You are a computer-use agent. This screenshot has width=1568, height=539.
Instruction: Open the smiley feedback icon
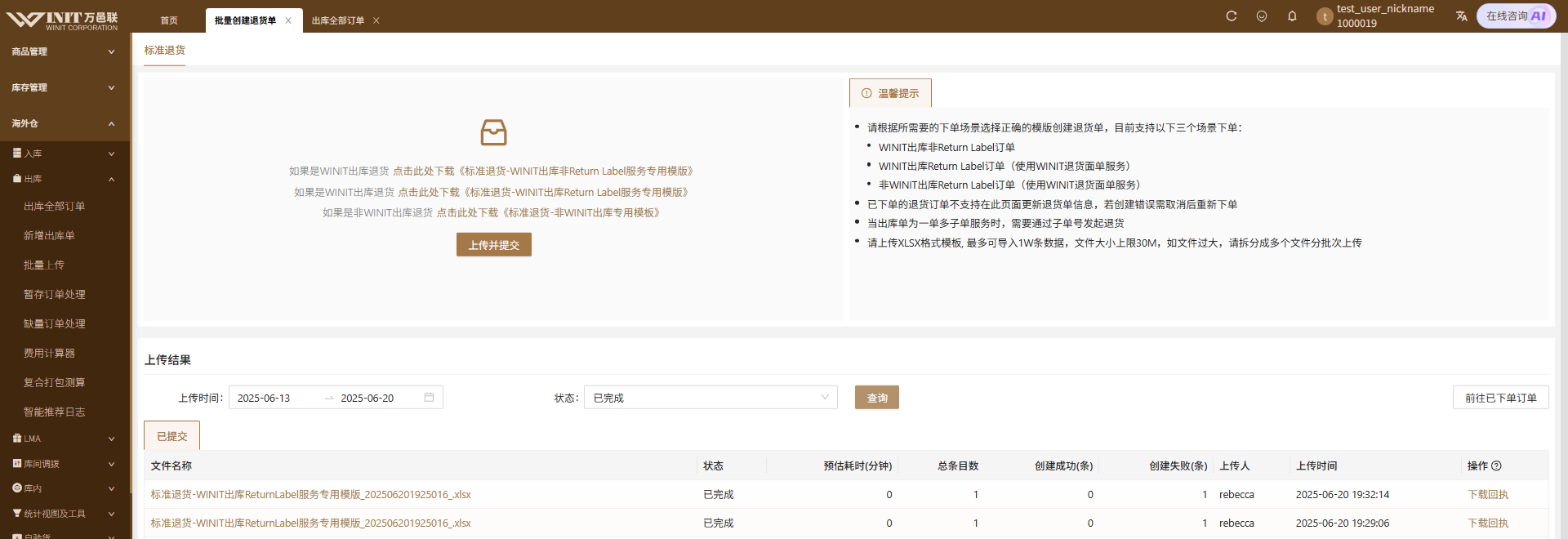pyautogui.click(x=1262, y=16)
